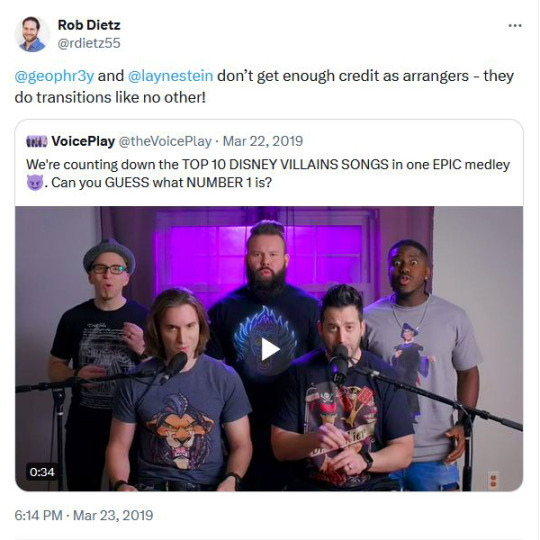
Task: Open the quoted tweet text about Disney villains
Action: 268,173
